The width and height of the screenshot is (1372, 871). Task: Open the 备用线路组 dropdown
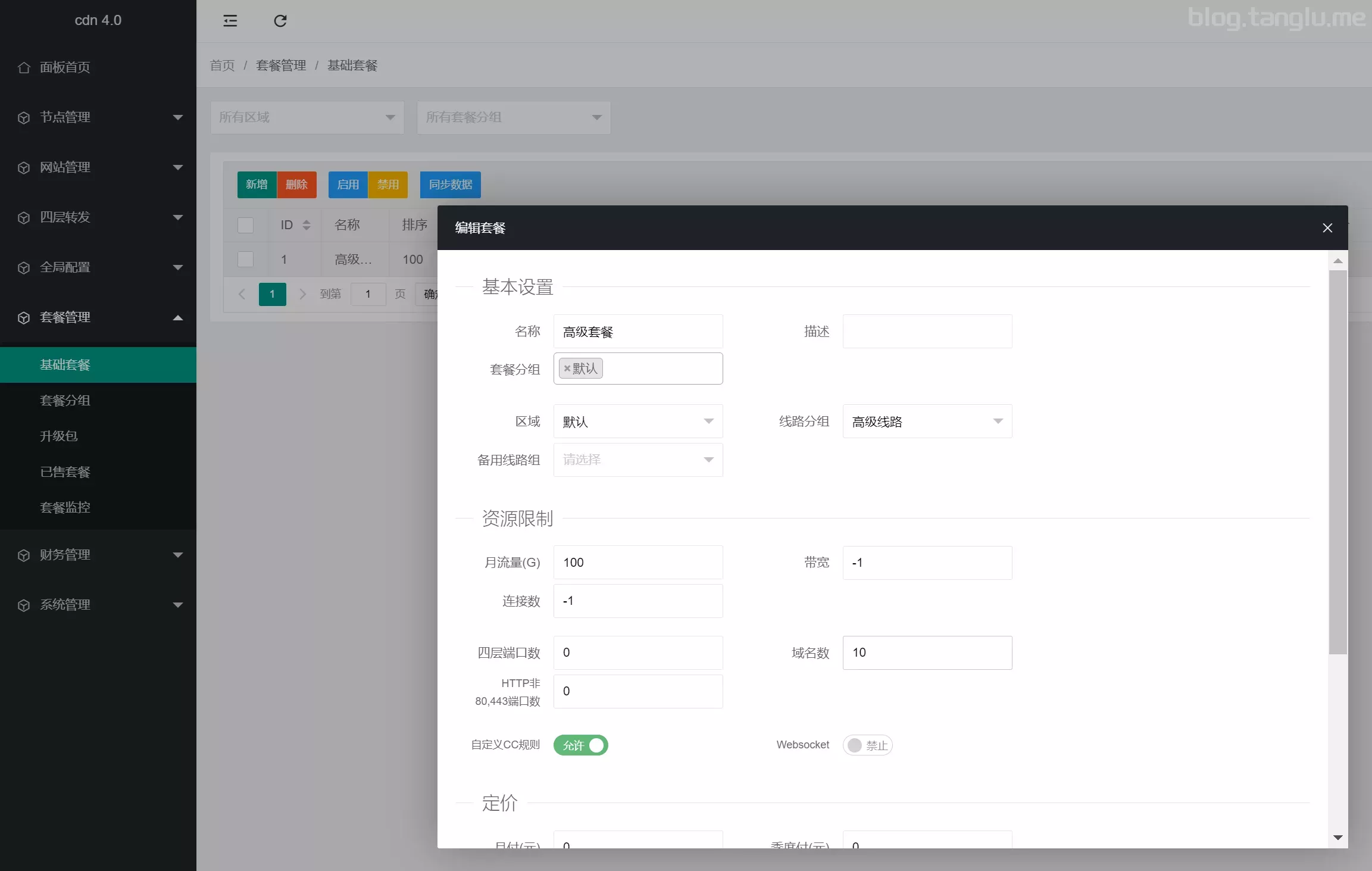tap(637, 460)
